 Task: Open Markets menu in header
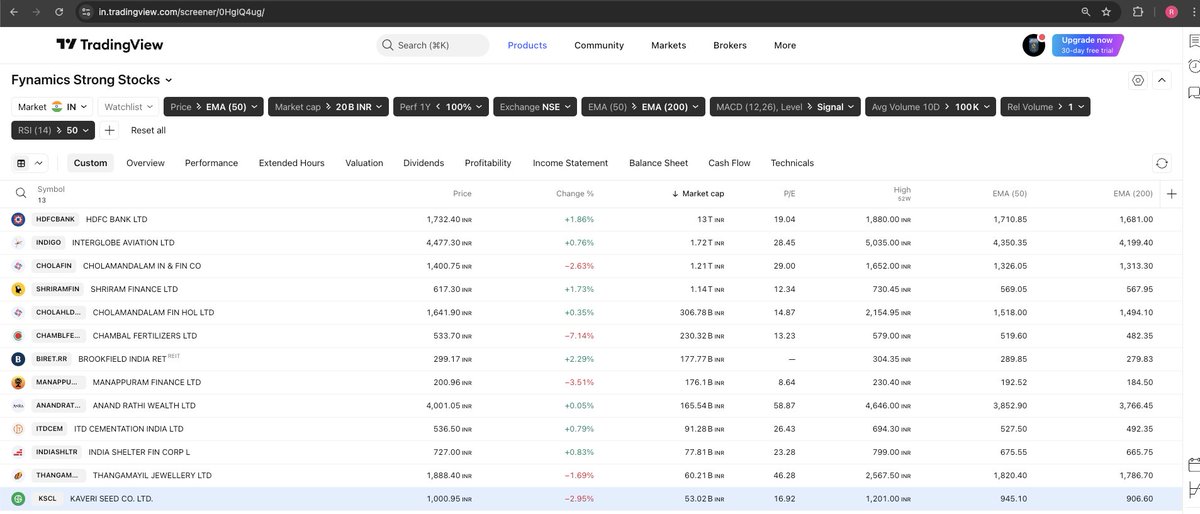[668, 45]
